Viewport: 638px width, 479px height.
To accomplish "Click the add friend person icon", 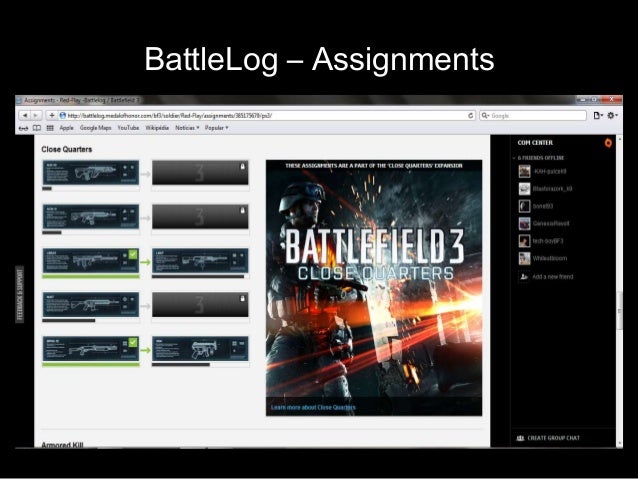I will tap(524, 277).
